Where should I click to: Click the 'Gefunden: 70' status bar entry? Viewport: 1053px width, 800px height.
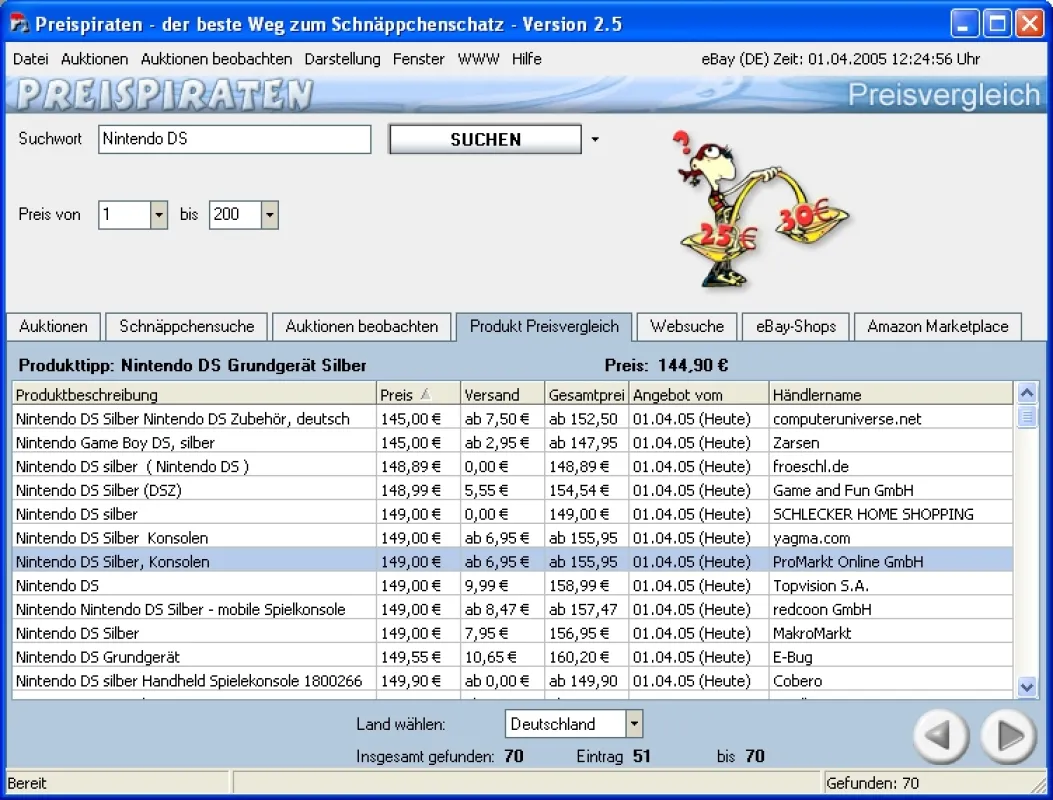(872, 783)
